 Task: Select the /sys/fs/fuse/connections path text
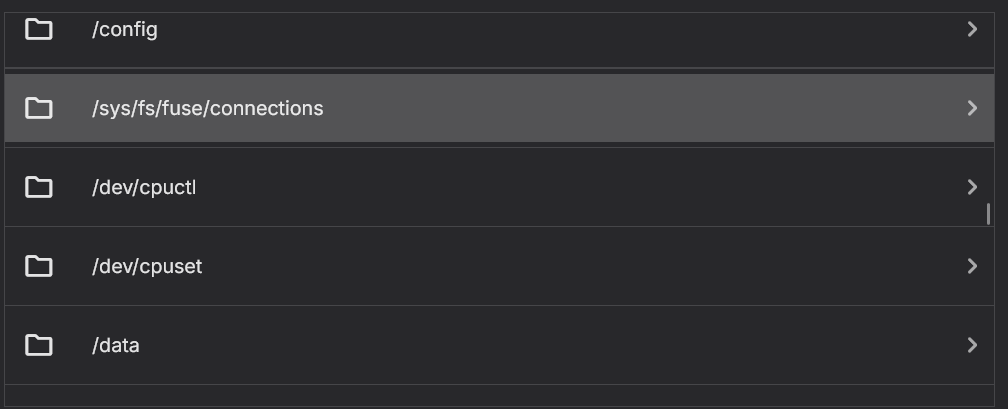[207, 108]
